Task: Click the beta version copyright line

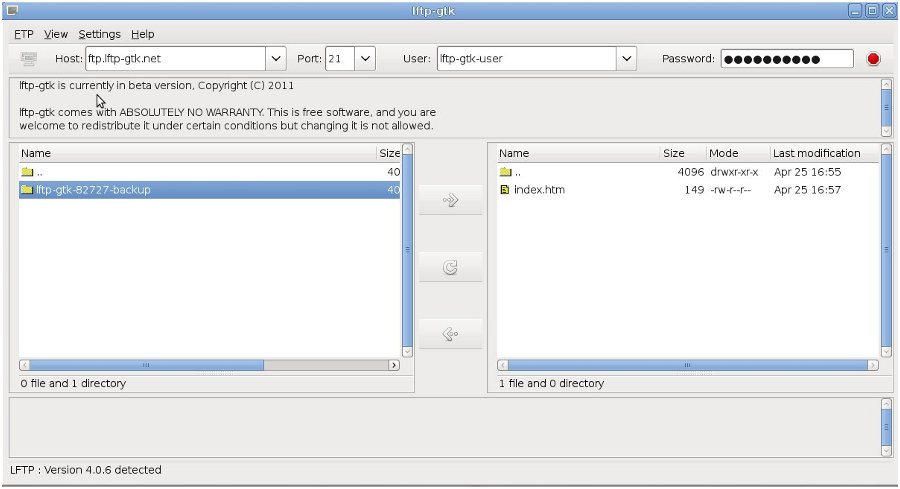Action: (156, 86)
